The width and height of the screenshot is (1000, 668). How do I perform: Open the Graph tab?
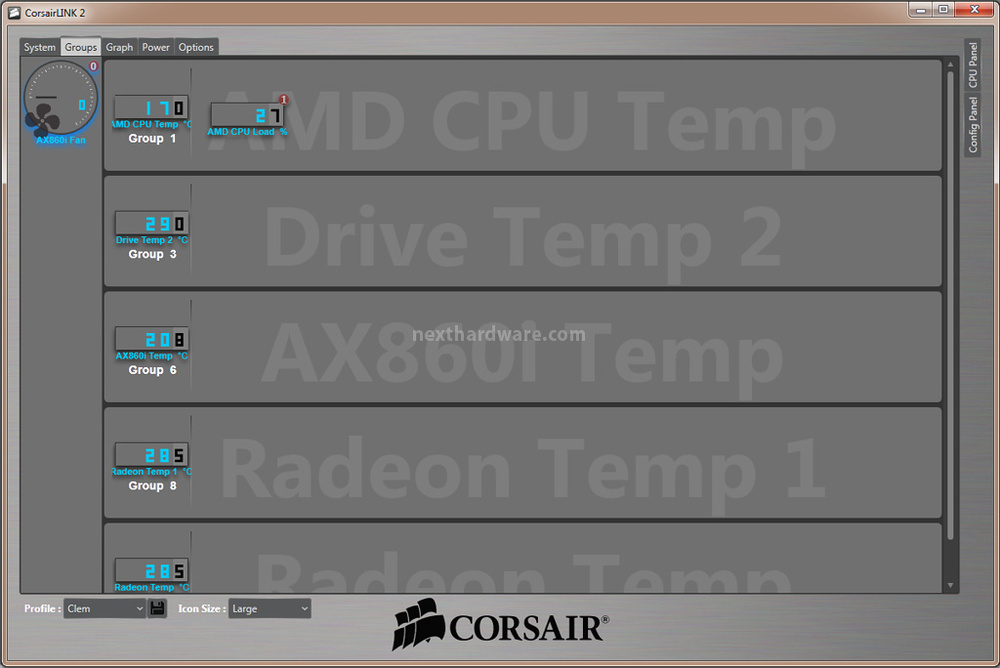click(119, 47)
